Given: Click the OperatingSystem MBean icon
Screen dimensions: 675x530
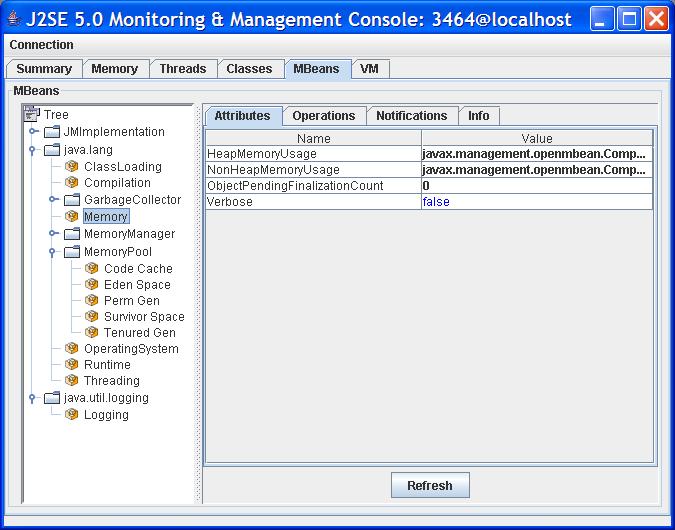Looking at the screenshot, I should click(72, 349).
